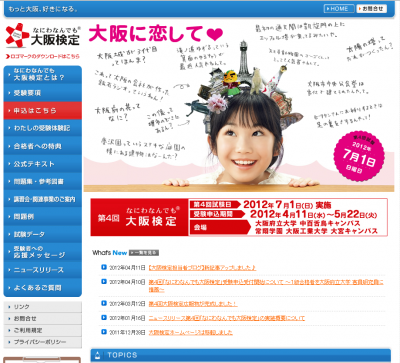Click the pink heart after 大阪に恋して
The height and width of the screenshot is (363, 400).
215,34
